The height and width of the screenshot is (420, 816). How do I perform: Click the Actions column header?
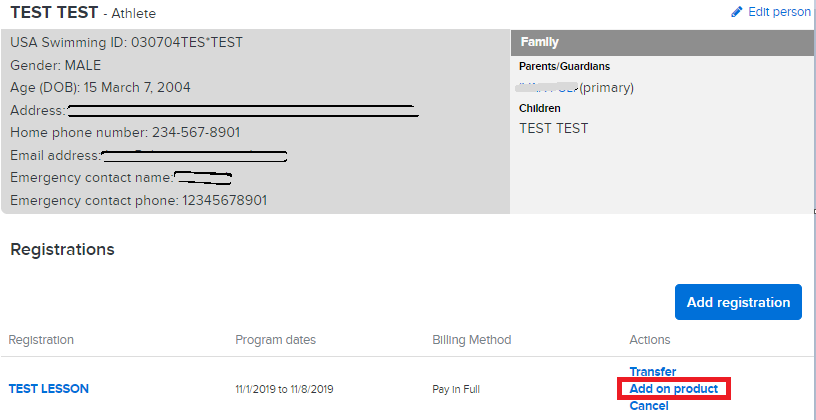[x=649, y=340]
